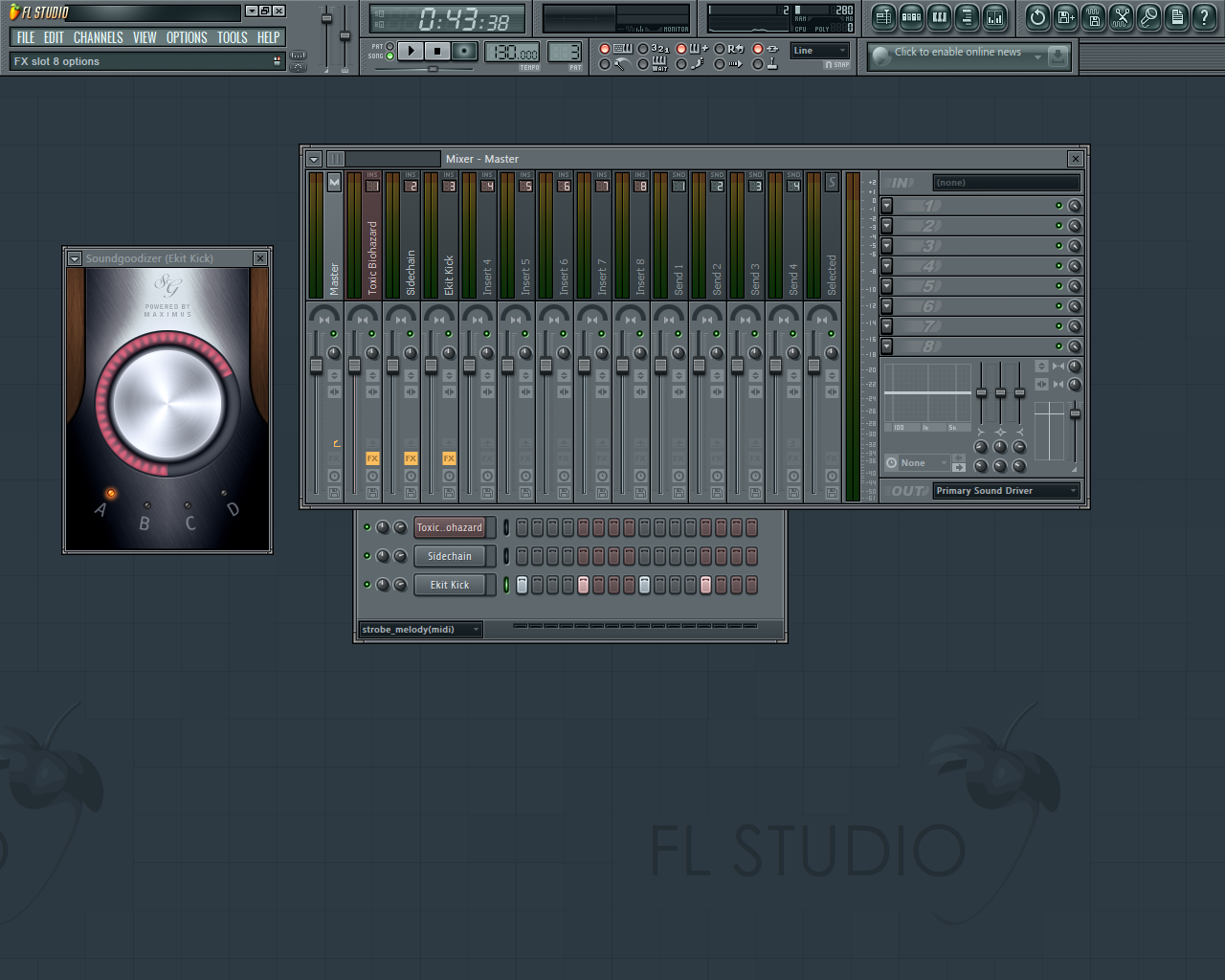Screen dimensions: 1225x980
Task: Open the CHANNELS menu
Action: [99, 37]
